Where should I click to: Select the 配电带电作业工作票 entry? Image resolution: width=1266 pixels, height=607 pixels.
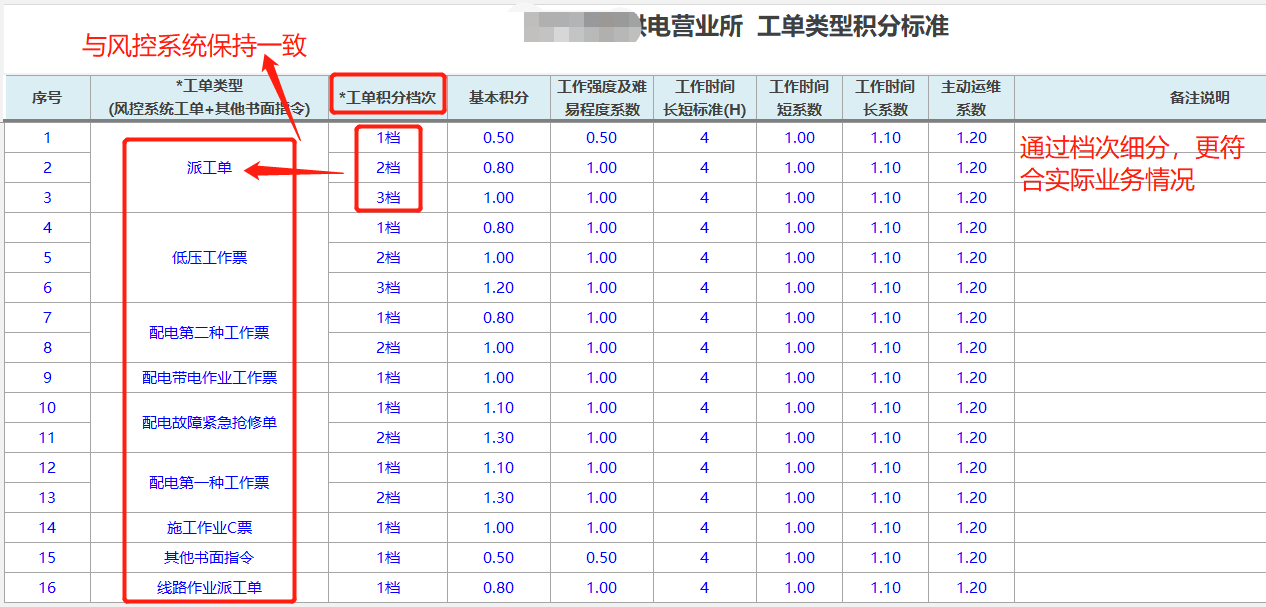click(x=209, y=378)
